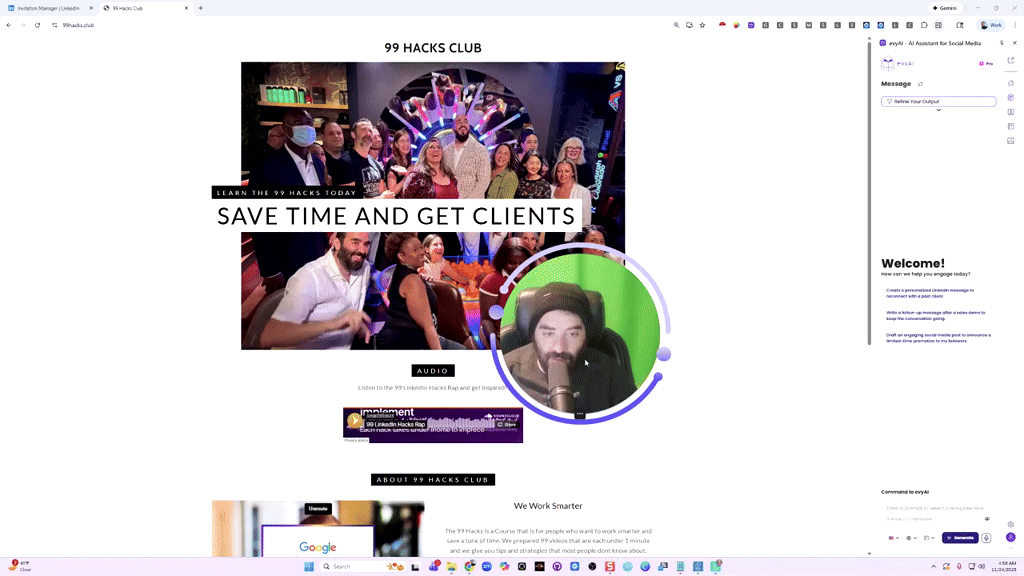Click the red umbrella extension icon
This screenshot has height=576, width=1024.
coord(722,25)
